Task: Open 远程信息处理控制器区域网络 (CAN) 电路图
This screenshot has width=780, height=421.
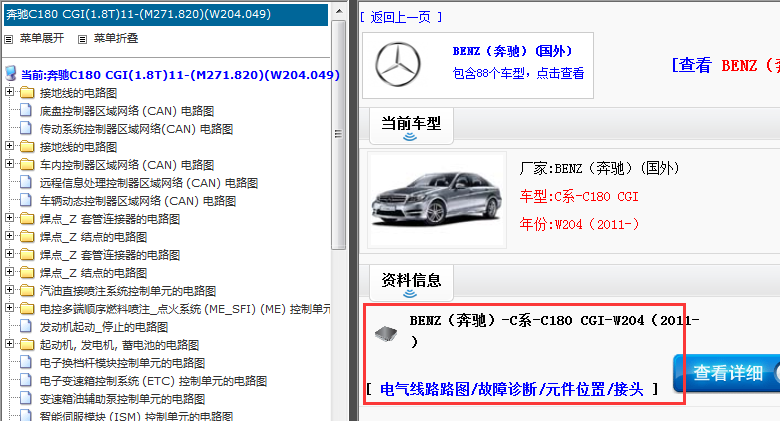Action: point(149,183)
